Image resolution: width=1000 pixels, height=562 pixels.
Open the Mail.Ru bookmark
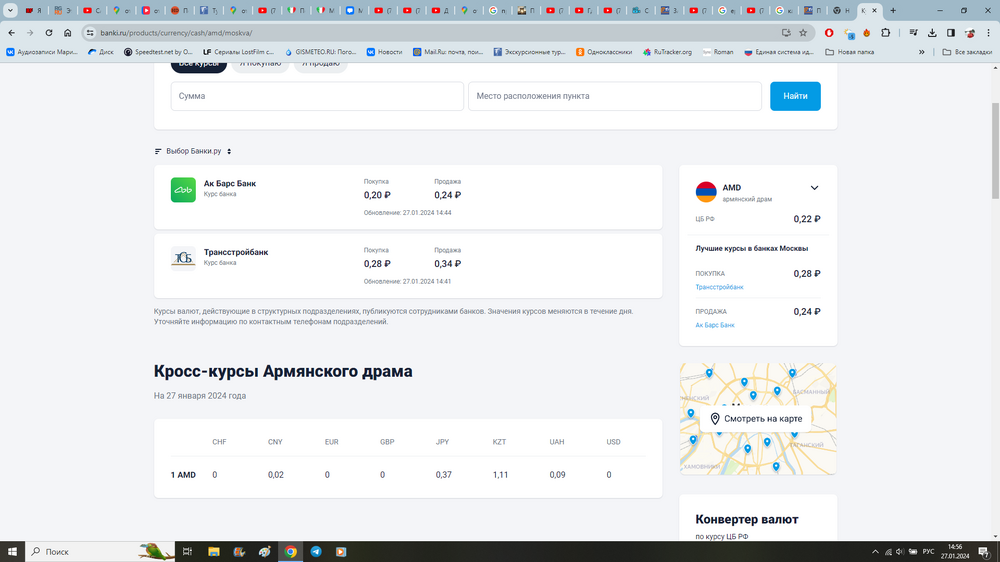(448, 52)
